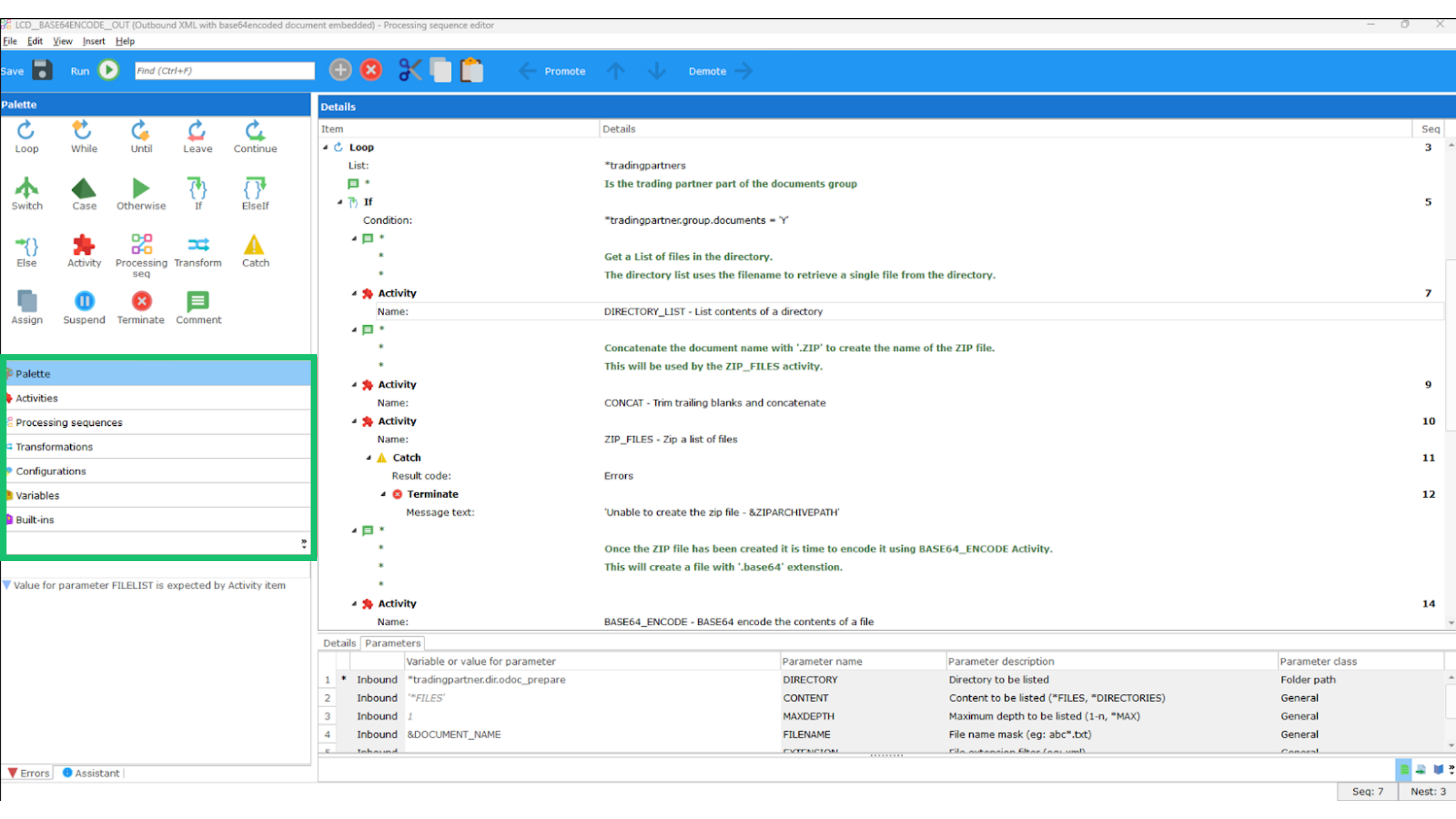Click the Save disk icon

(42, 70)
